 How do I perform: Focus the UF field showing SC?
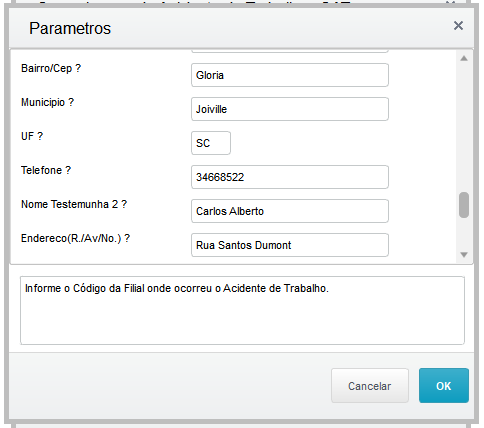coord(211,143)
